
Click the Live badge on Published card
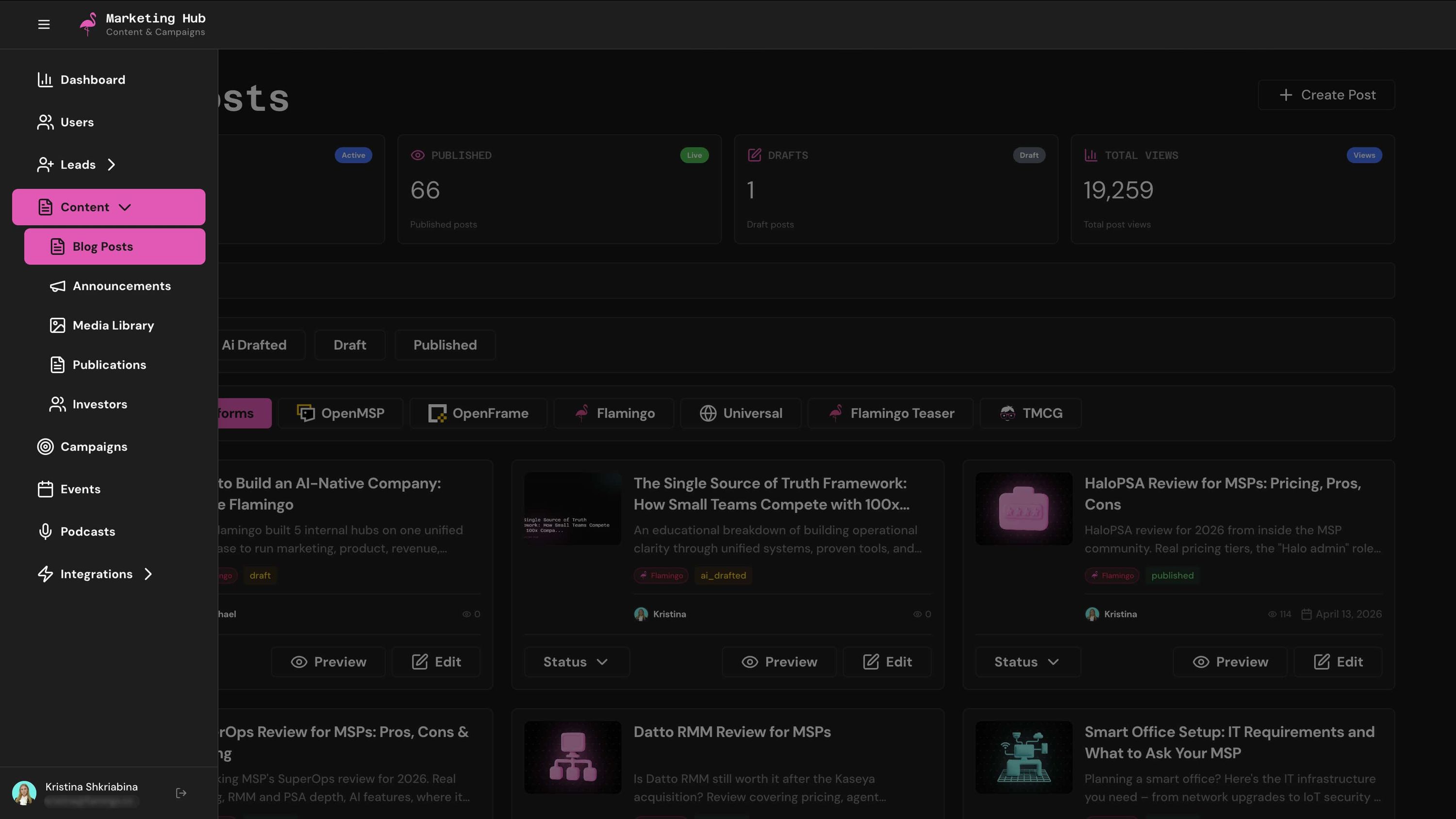point(694,155)
